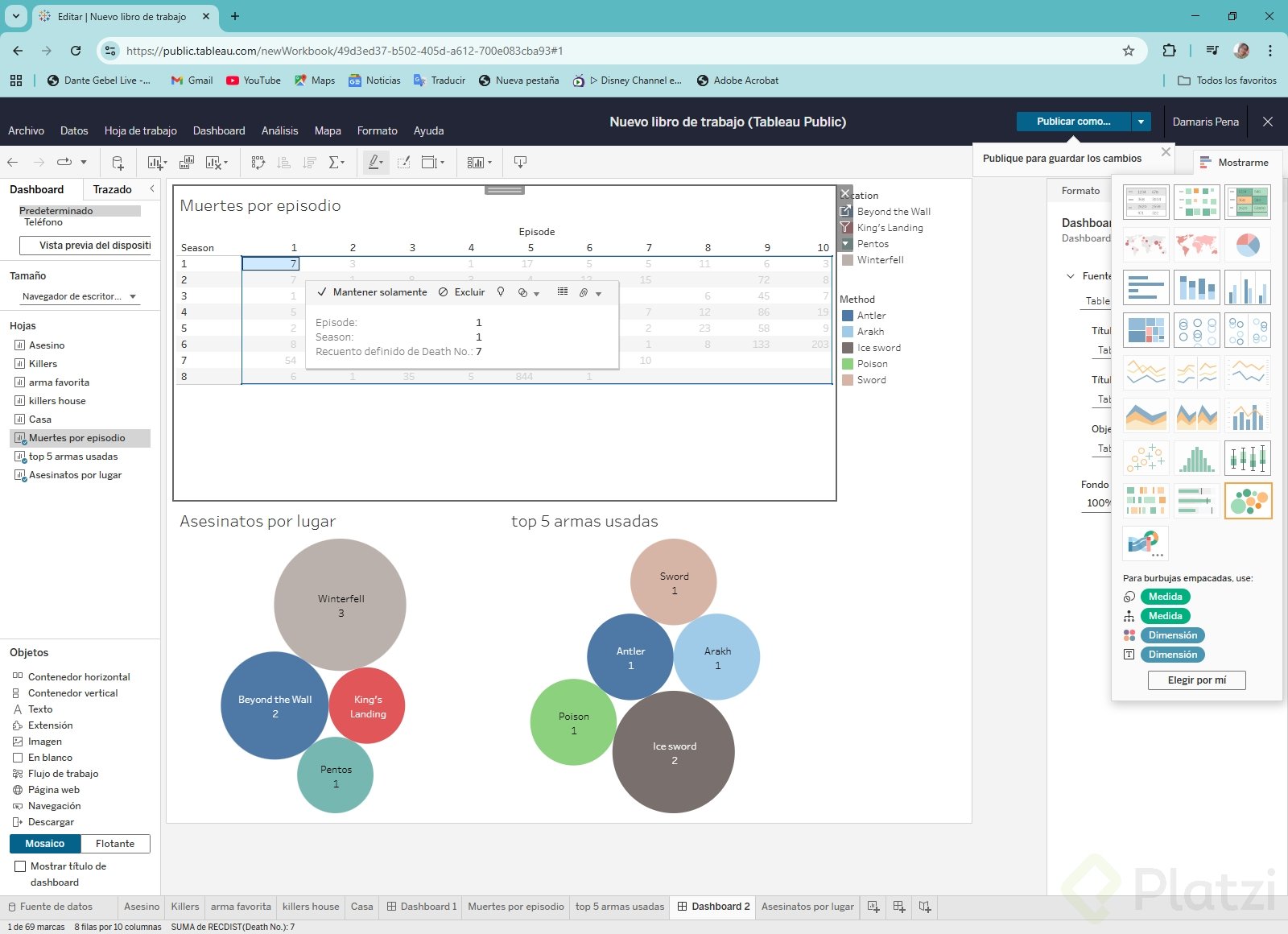Click the Poison color swatch in legend
Screen dimensions: 1288x934
coord(847,364)
